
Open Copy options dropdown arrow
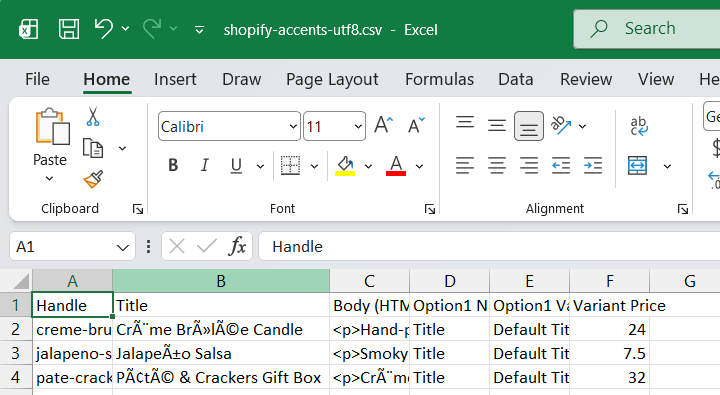point(122,148)
